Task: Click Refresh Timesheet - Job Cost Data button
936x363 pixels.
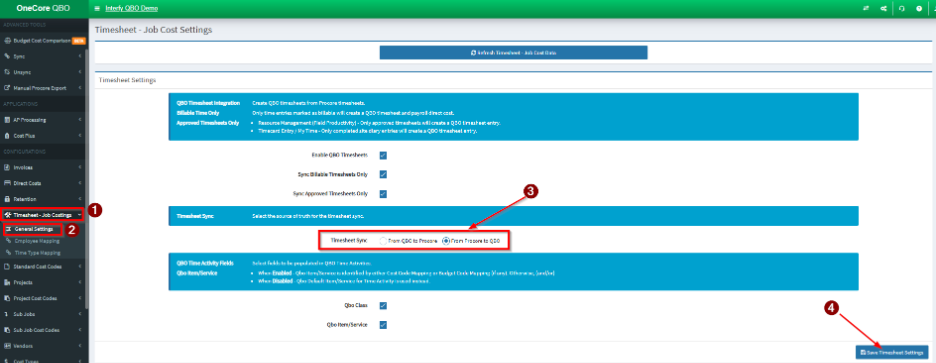Action: (x=513, y=53)
